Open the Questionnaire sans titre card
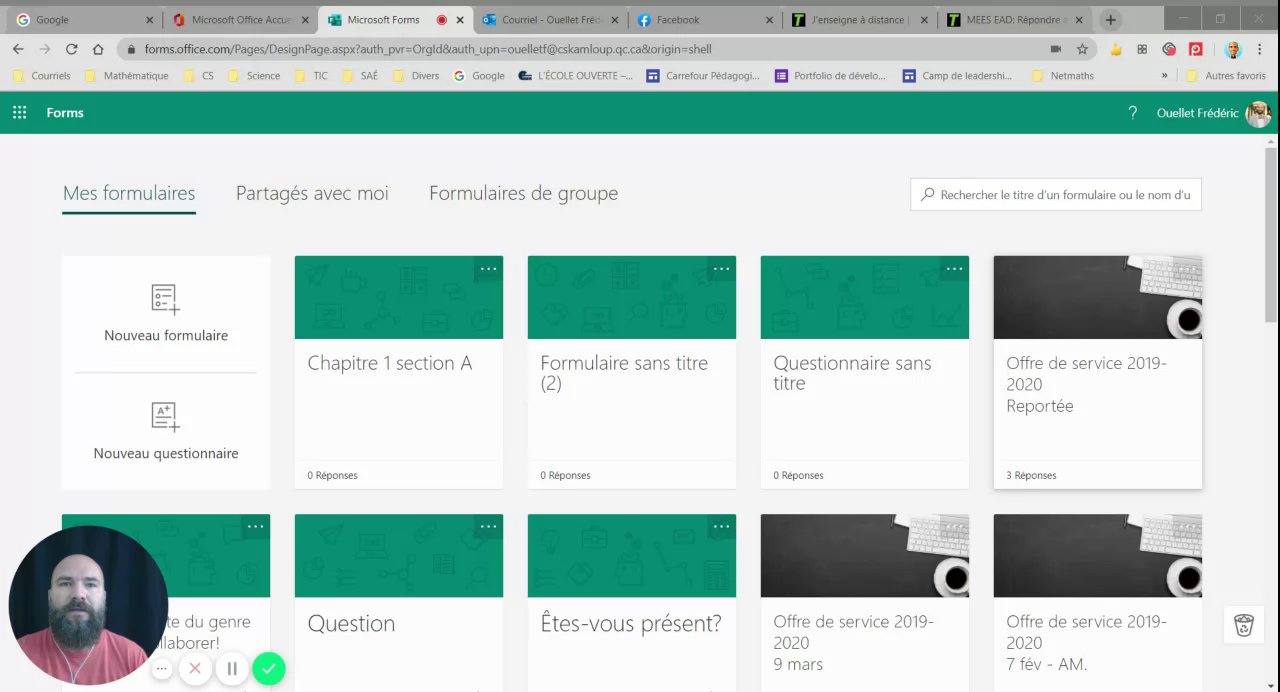The image size is (1280, 692). 865,372
